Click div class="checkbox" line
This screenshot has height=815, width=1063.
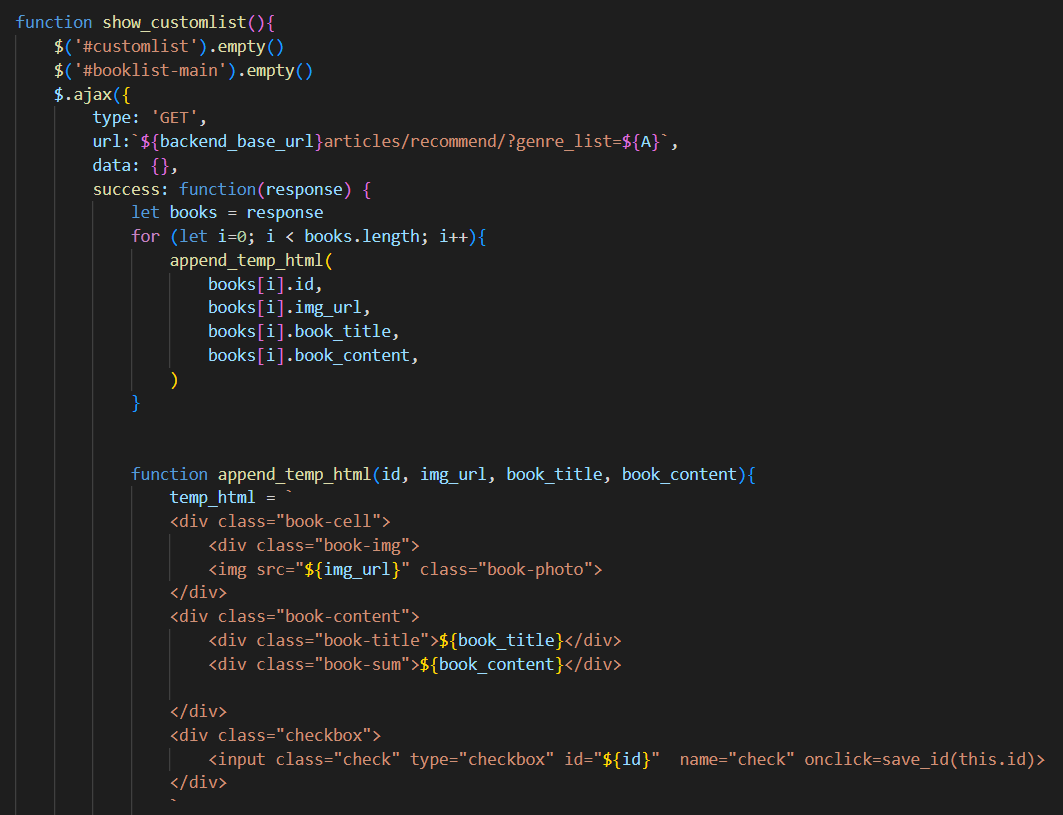coord(275,735)
